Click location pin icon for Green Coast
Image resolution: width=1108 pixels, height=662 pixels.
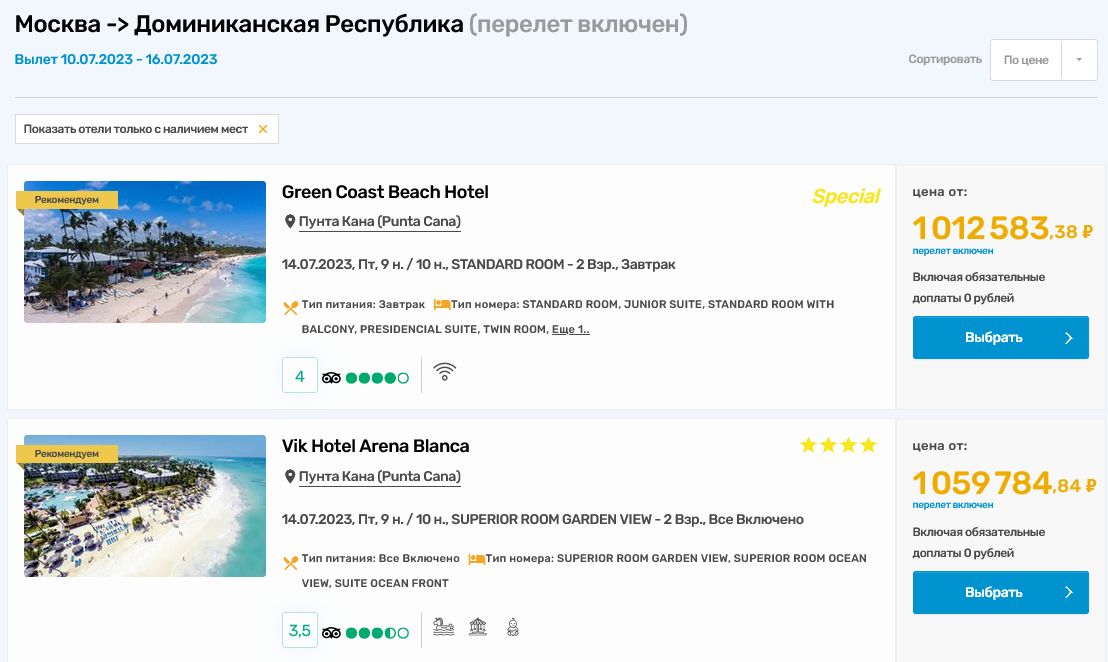tap(290, 222)
